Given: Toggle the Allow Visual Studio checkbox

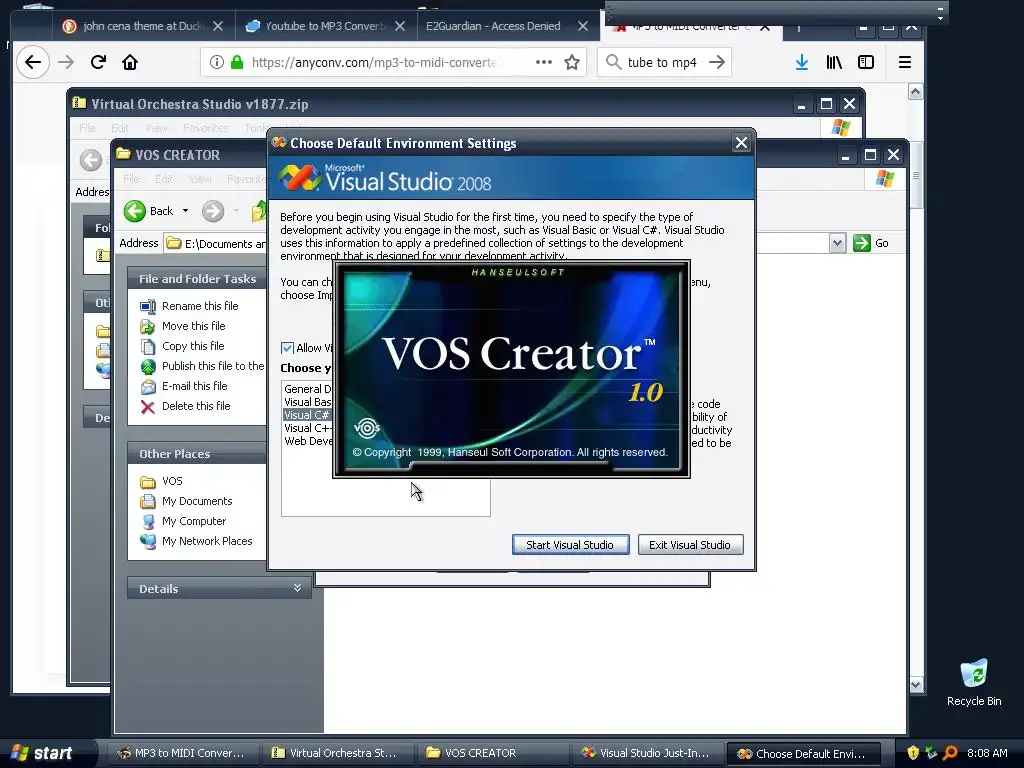Looking at the screenshot, I should point(287,348).
